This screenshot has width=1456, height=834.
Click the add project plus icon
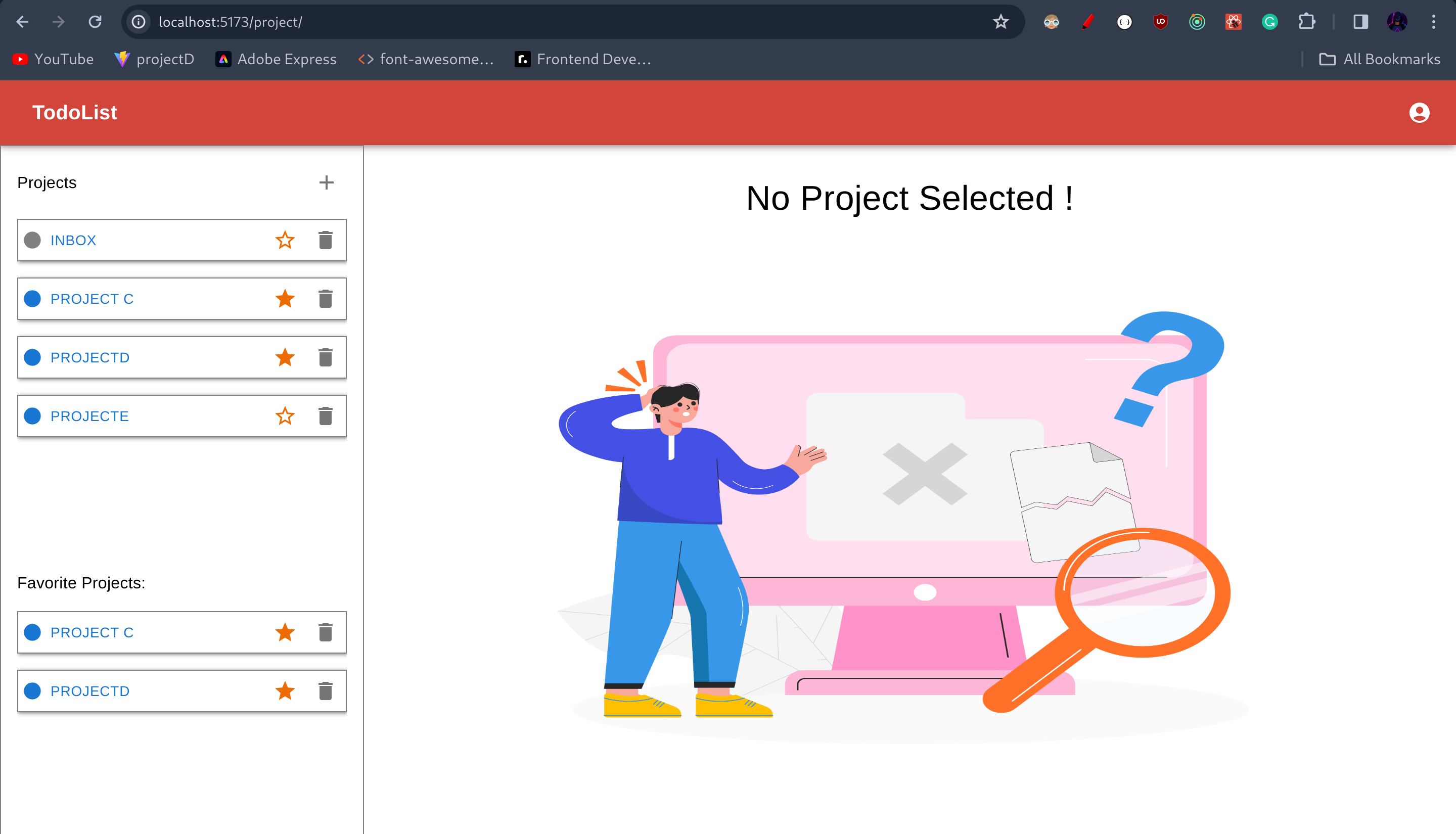326,183
